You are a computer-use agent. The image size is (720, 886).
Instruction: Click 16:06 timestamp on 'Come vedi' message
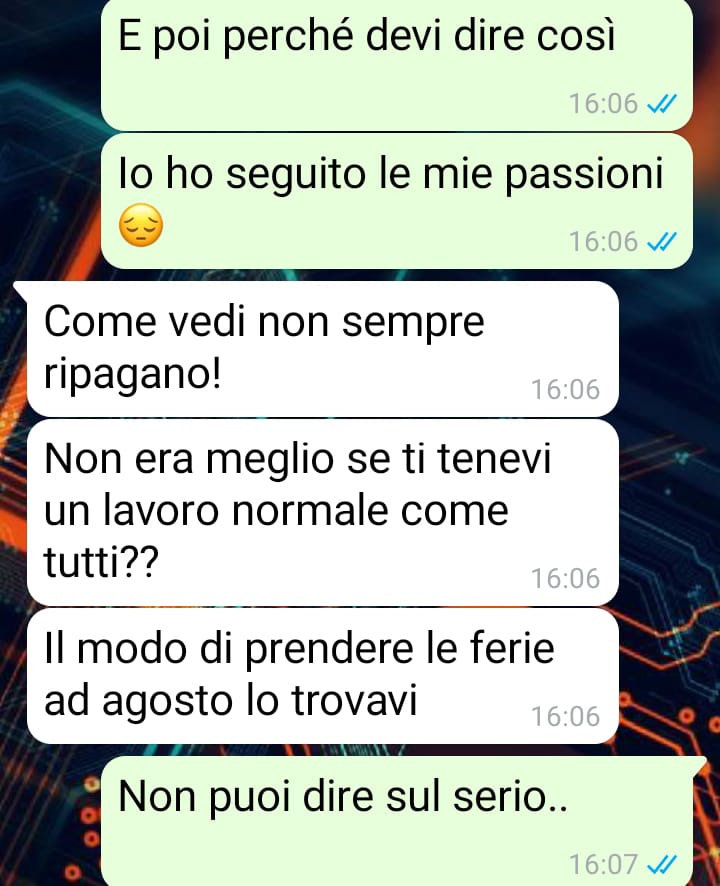tap(565, 390)
